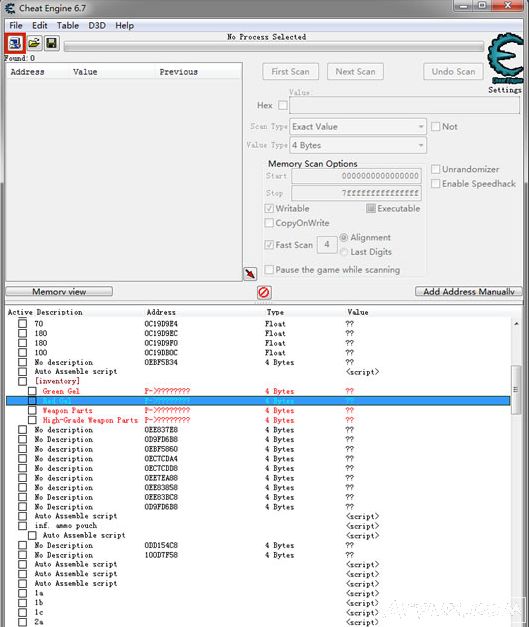The width and height of the screenshot is (529, 627).
Task: Click the Address column header in results
Action: (28, 72)
